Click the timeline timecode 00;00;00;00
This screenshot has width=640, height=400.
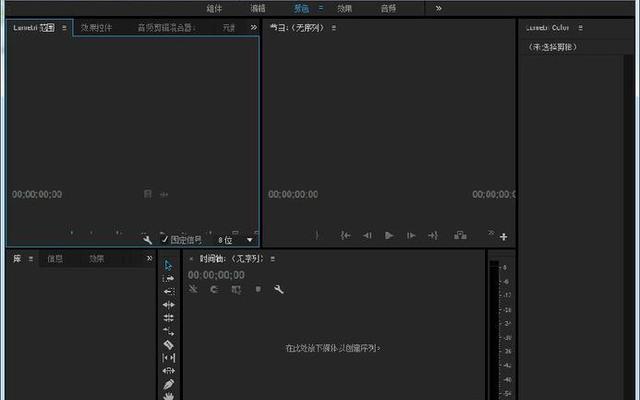[x=216, y=275]
